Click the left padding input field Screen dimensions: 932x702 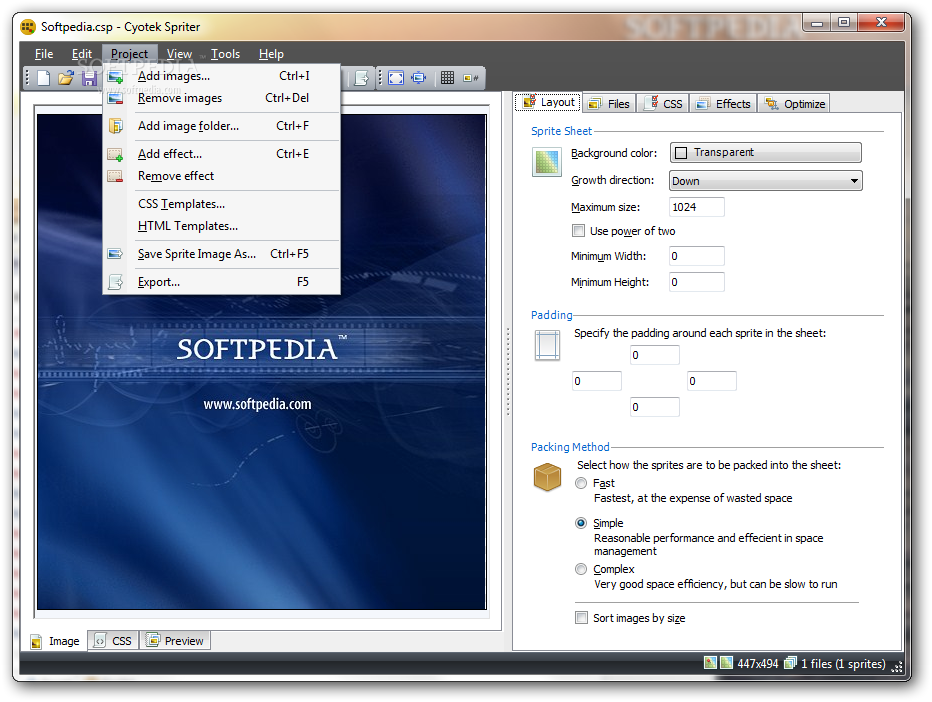tap(597, 381)
